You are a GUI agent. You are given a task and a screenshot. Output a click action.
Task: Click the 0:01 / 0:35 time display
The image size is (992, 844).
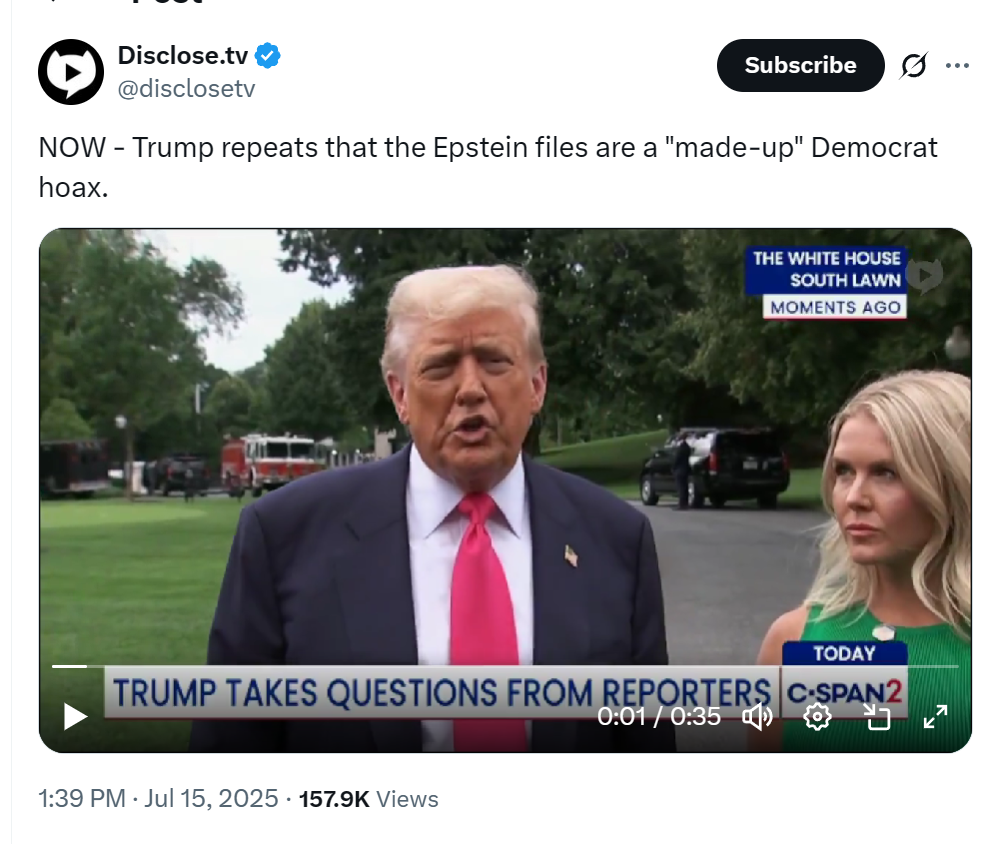(659, 717)
